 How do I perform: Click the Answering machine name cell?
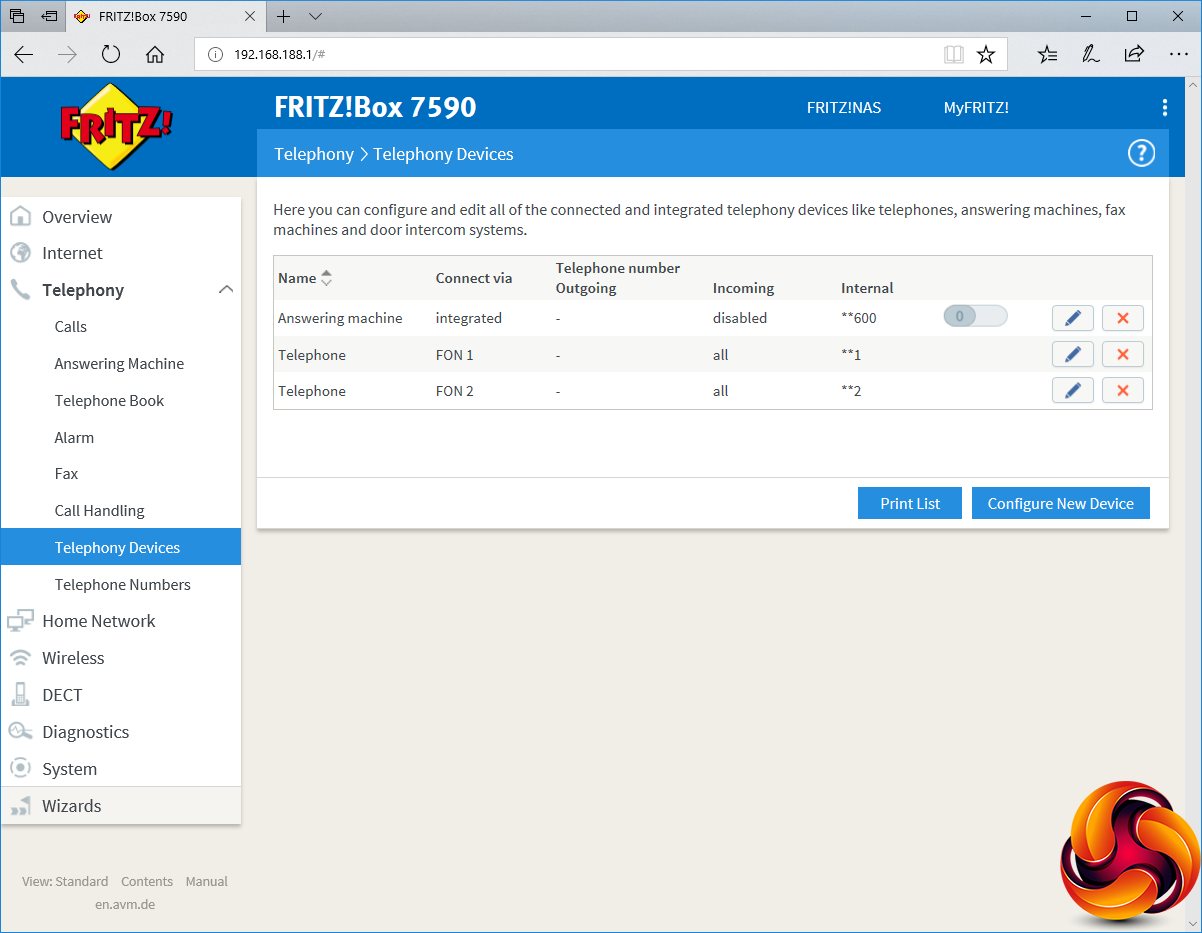(340, 318)
